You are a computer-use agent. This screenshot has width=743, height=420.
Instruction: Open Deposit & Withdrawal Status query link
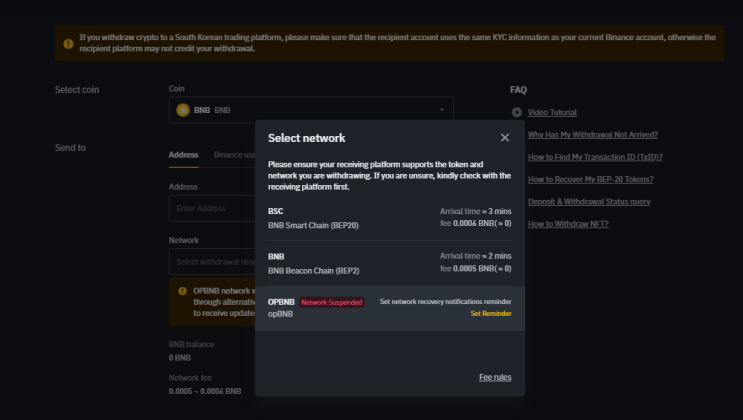[589, 201]
